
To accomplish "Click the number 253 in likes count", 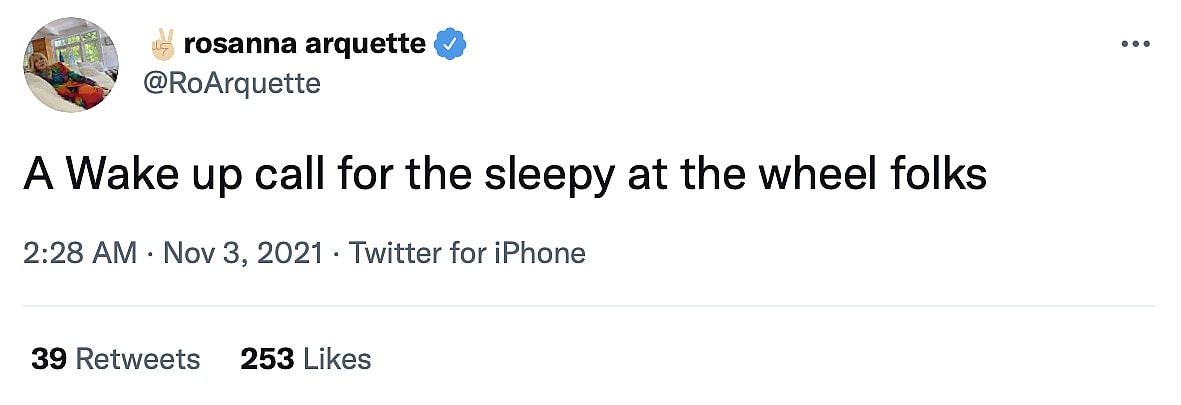I will [x=267, y=358].
